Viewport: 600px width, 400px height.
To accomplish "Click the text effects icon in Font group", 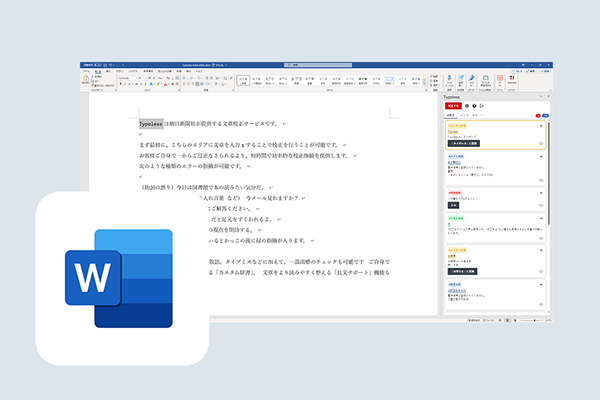I will tap(151, 84).
